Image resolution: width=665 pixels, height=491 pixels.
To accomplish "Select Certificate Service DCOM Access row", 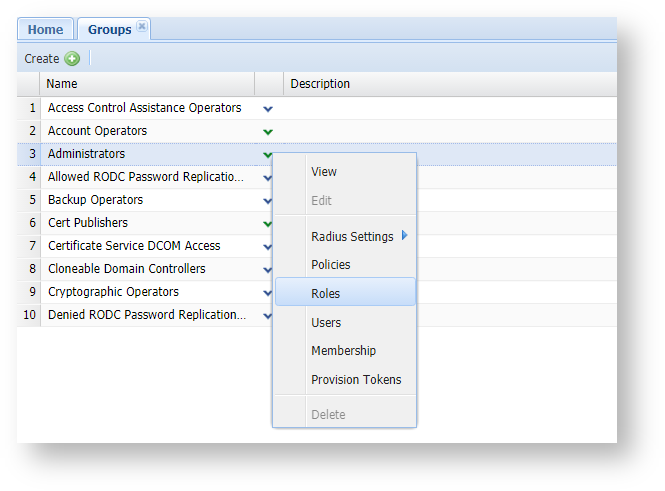I will [134, 246].
